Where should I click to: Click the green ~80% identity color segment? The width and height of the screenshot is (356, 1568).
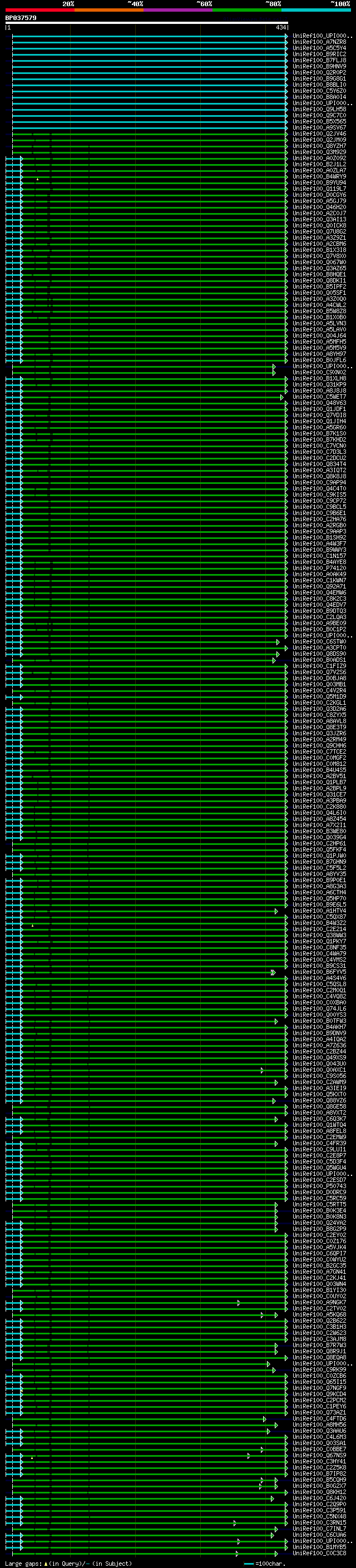coord(247,10)
